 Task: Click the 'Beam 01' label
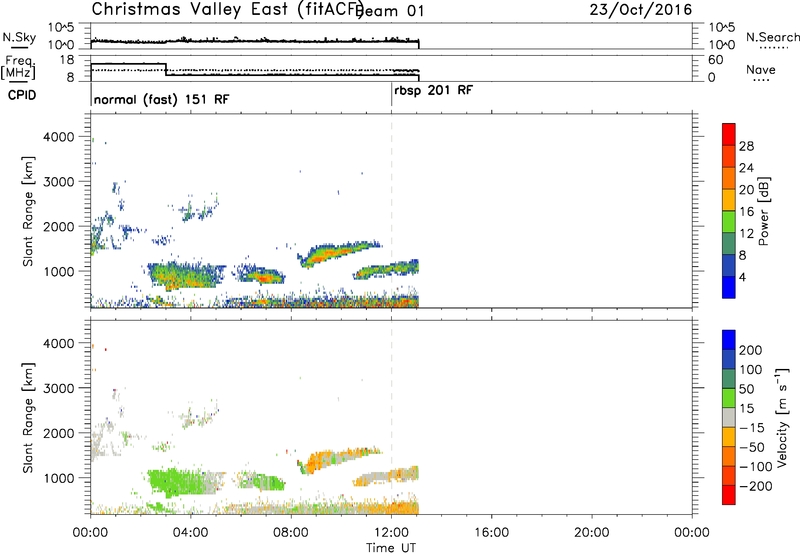click(391, 11)
